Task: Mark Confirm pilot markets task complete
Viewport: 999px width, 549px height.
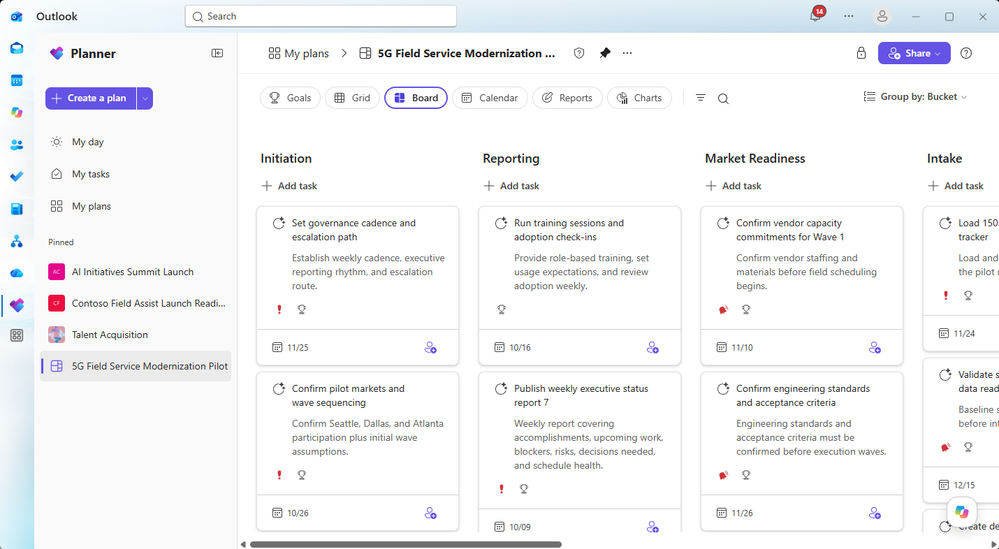Action: tap(278, 389)
